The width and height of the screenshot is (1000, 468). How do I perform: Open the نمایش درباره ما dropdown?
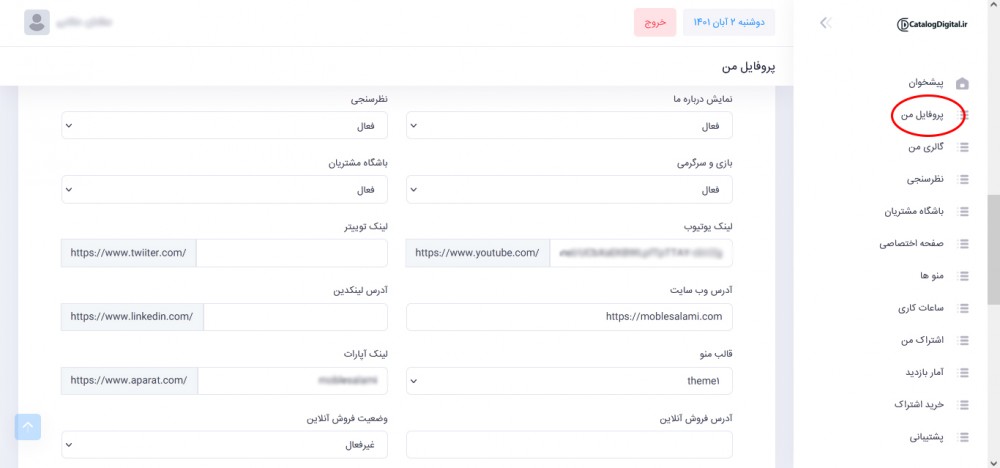569,126
